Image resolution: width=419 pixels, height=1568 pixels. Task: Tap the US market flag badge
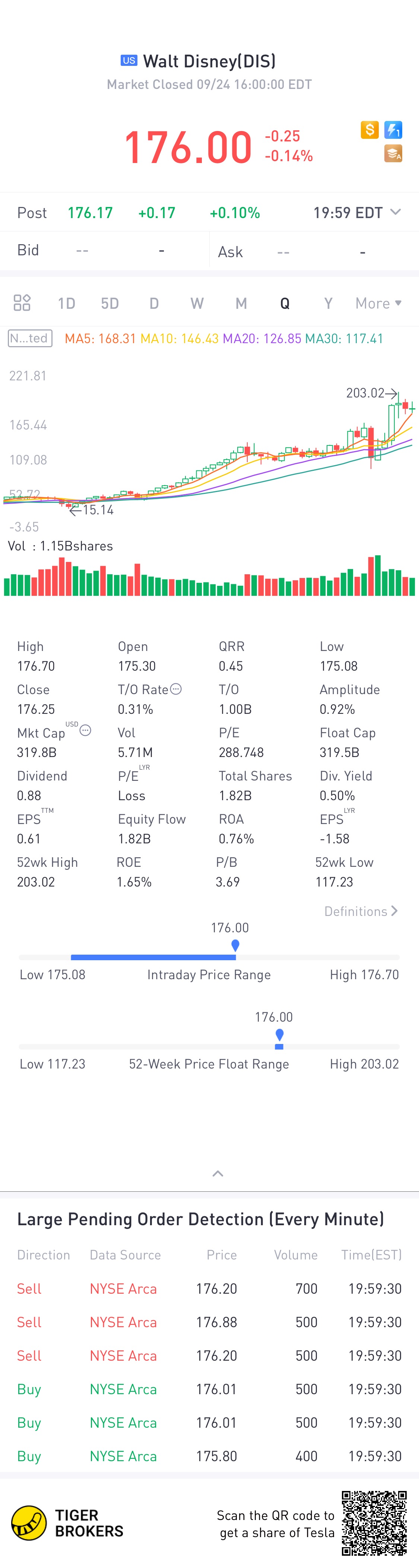point(128,60)
